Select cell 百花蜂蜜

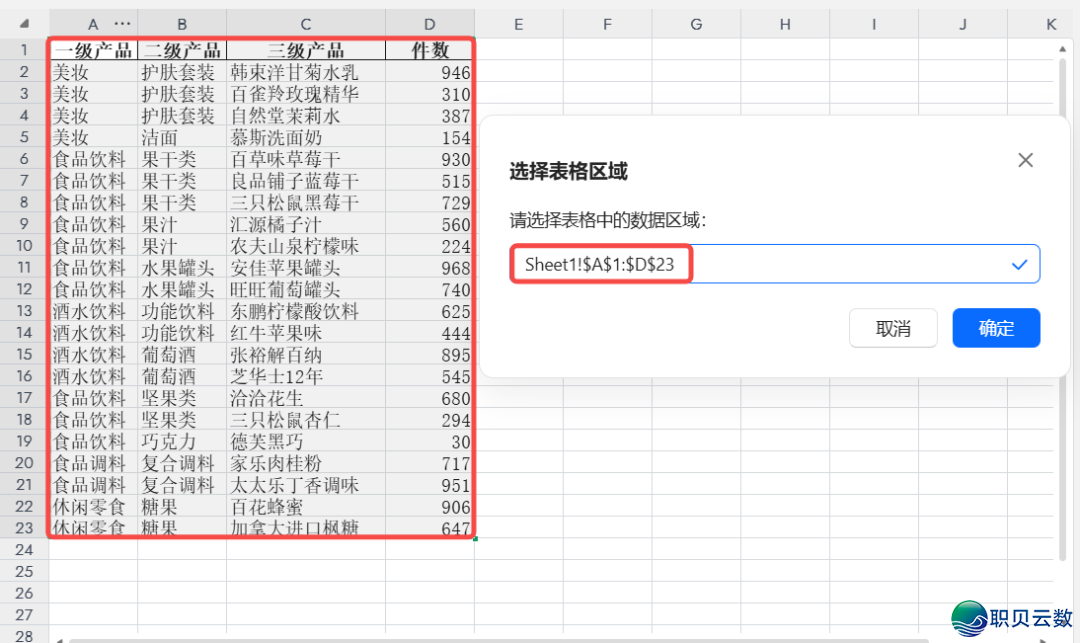(x=306, y=507)
